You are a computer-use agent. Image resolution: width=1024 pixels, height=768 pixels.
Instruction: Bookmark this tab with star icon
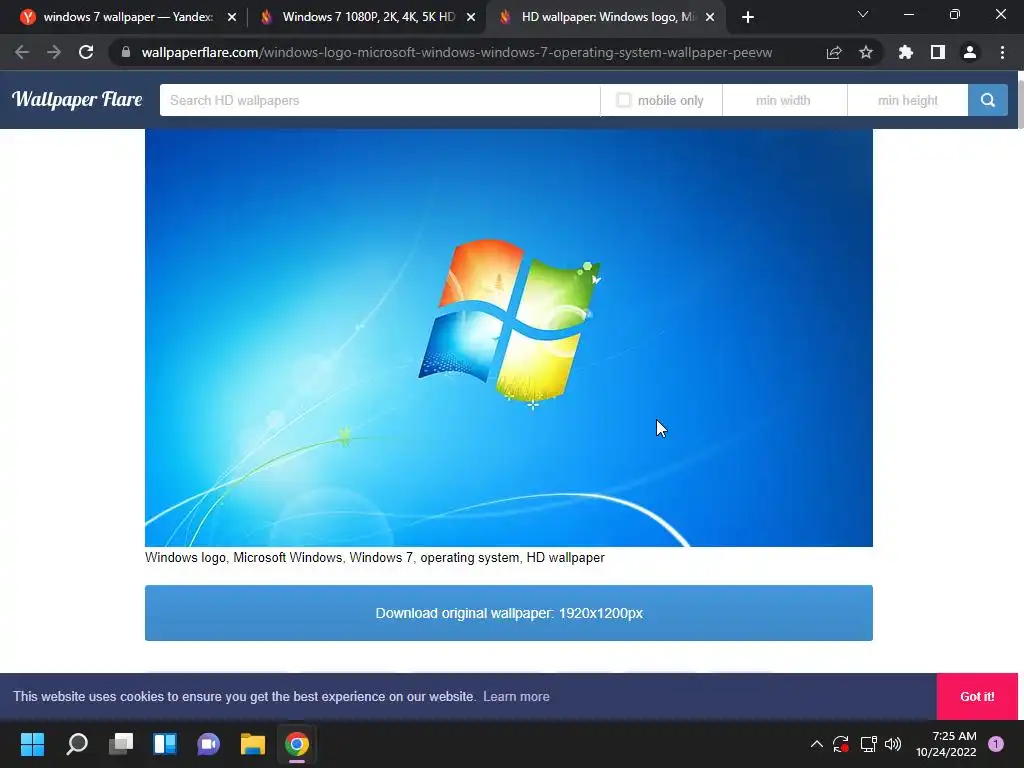(x=866, y=52)
